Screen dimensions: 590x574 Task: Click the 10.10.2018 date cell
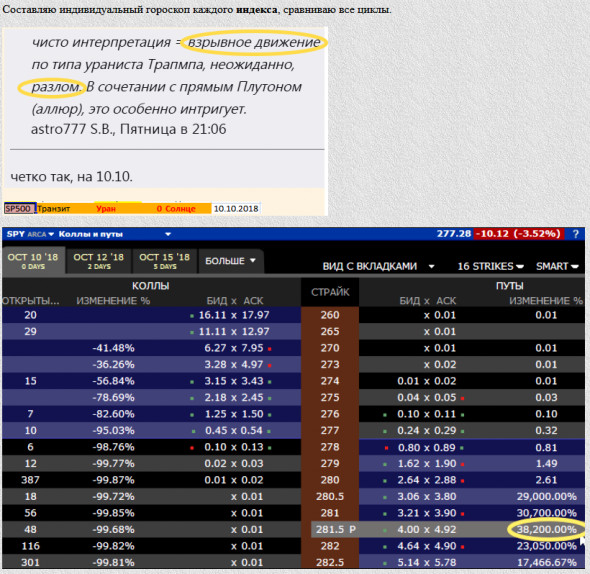tap(236, 209)
